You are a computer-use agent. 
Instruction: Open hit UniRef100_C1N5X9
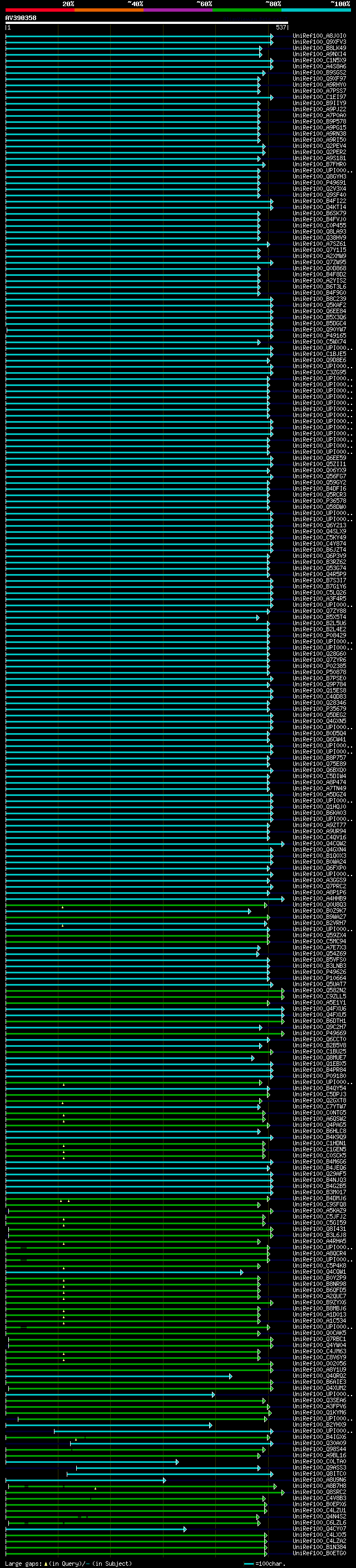[x=319, y=60]
